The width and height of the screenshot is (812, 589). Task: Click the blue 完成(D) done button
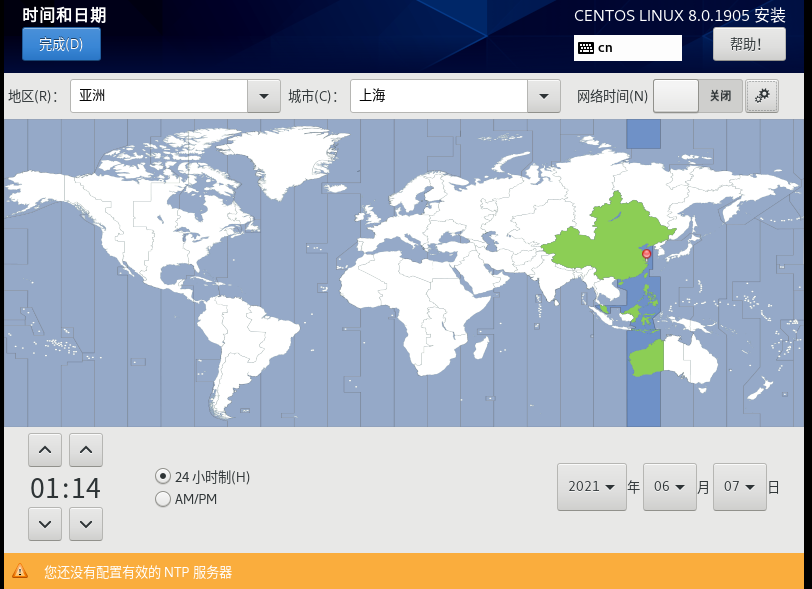coord(61,44)
